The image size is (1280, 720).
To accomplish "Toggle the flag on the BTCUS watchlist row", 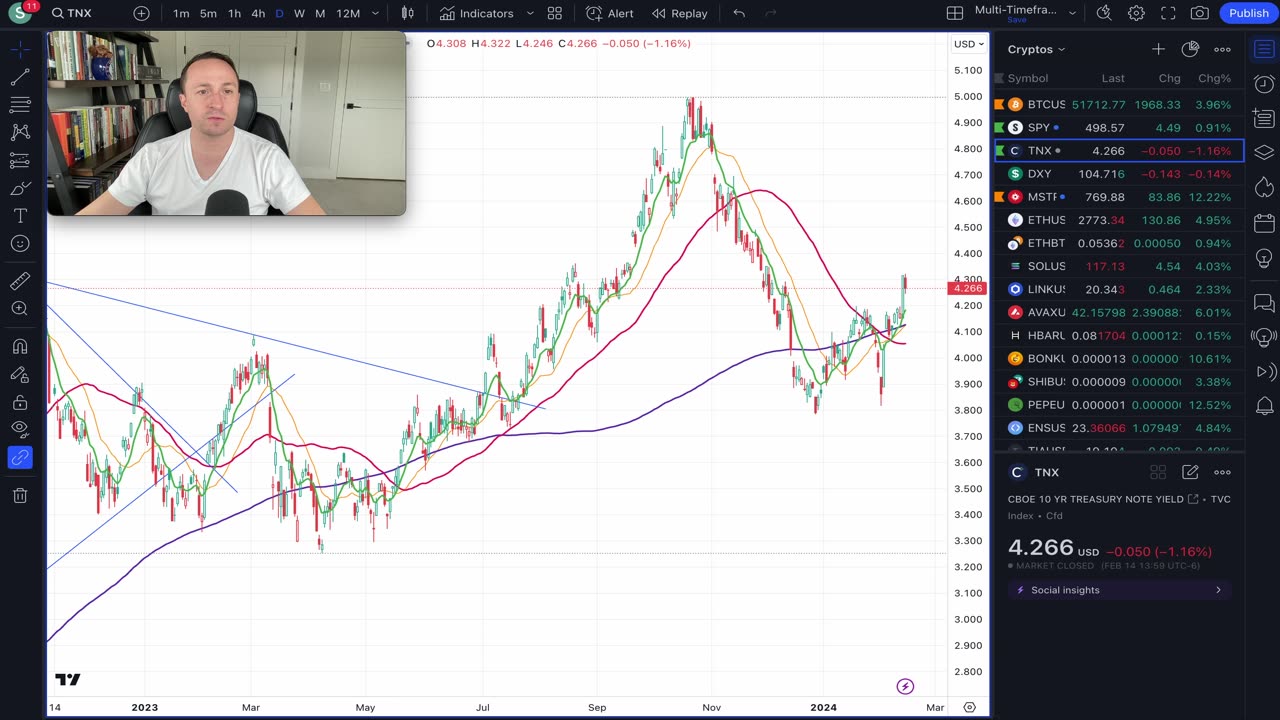I will (999, 104).
